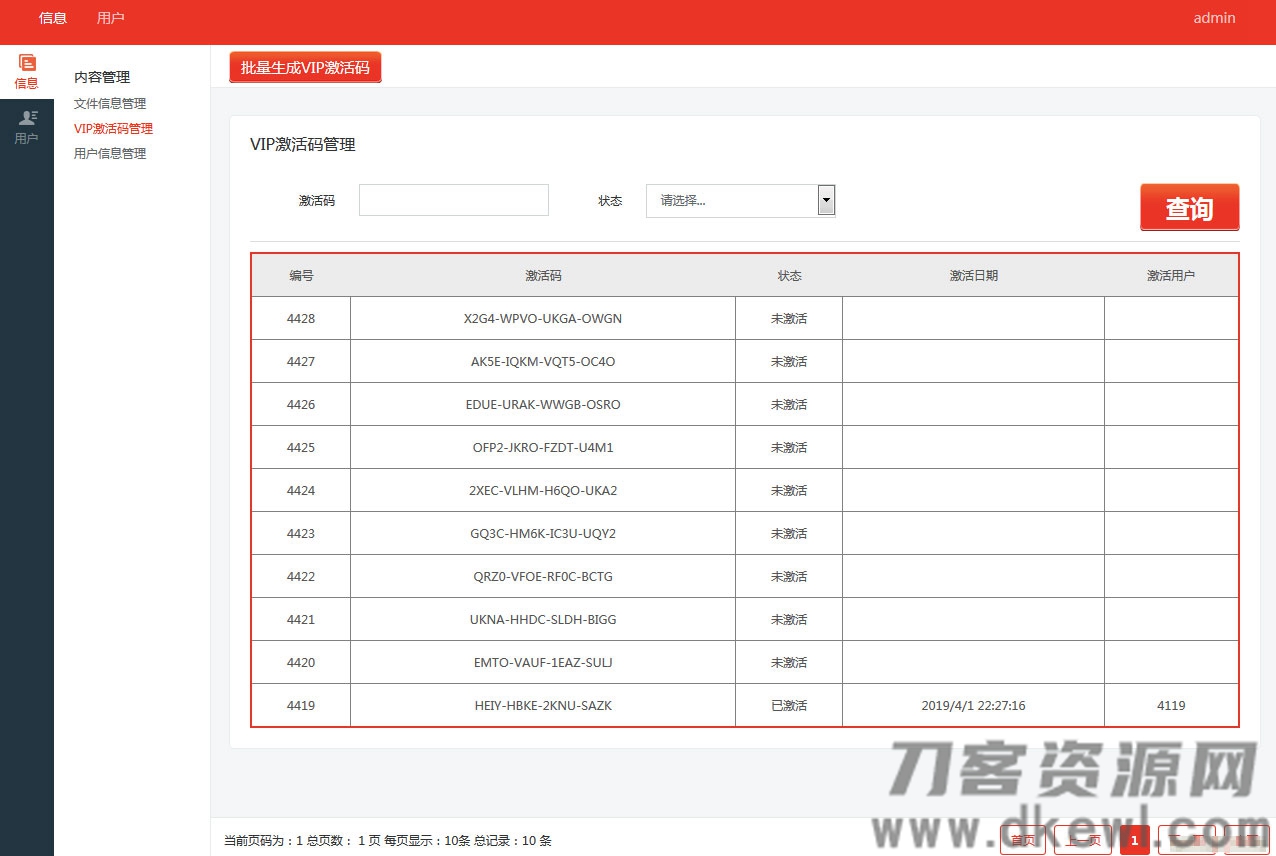Click the admin account link
The height and width of the screenshot is (856, 1276).
(x=1213, y=17)
